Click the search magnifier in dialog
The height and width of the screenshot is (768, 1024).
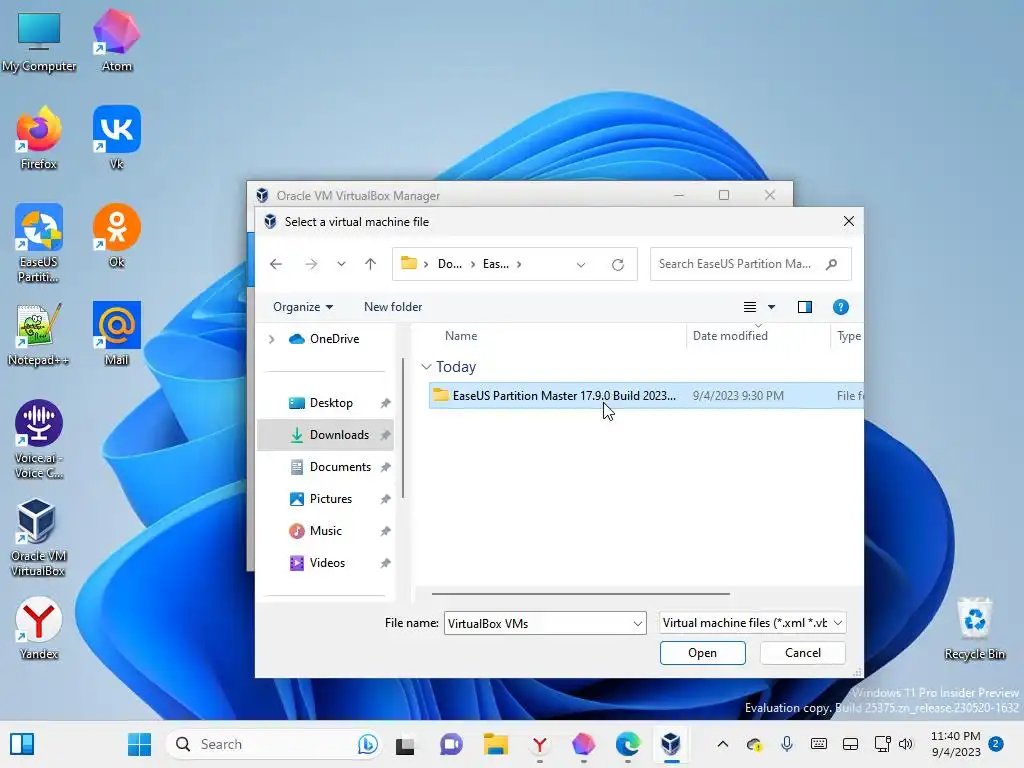831,264
